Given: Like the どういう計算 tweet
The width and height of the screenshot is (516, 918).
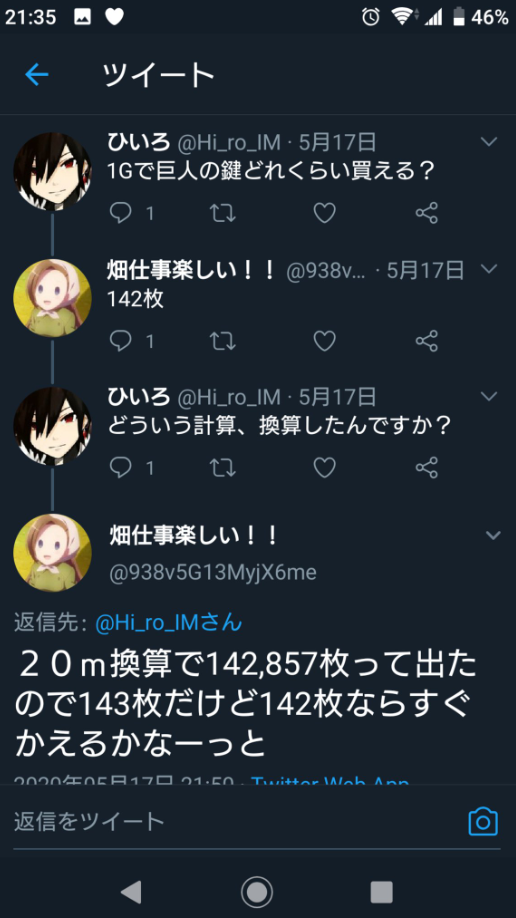Looking at the screenshot, I should tap(324, 468).
